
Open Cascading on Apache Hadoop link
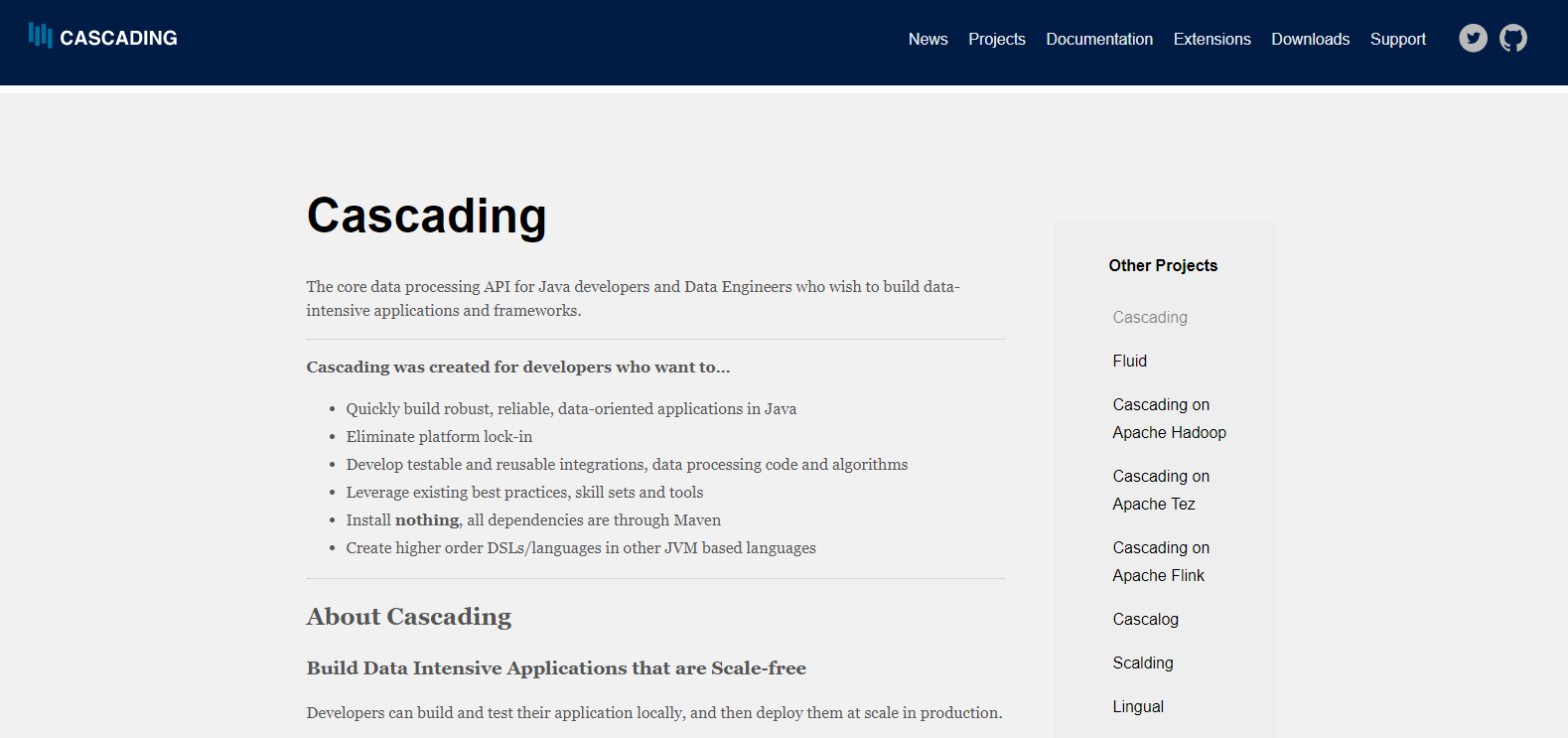pyautogui.click(x=1170, y=418)
